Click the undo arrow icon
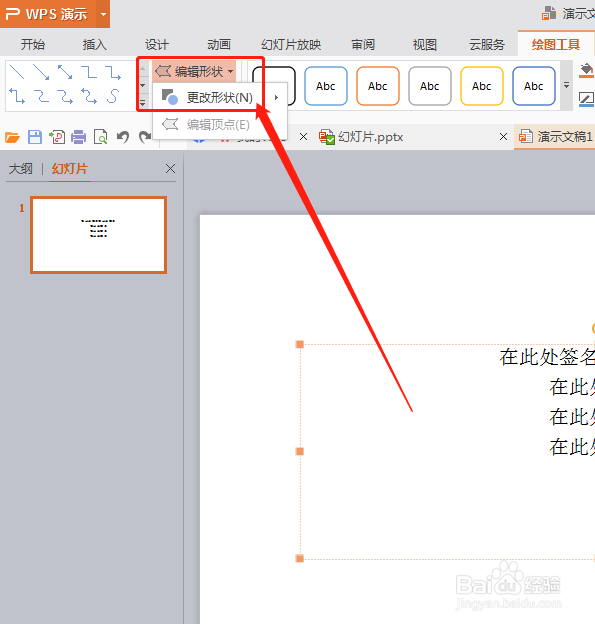Screen dimensions: 595x624 pos(123,137)
